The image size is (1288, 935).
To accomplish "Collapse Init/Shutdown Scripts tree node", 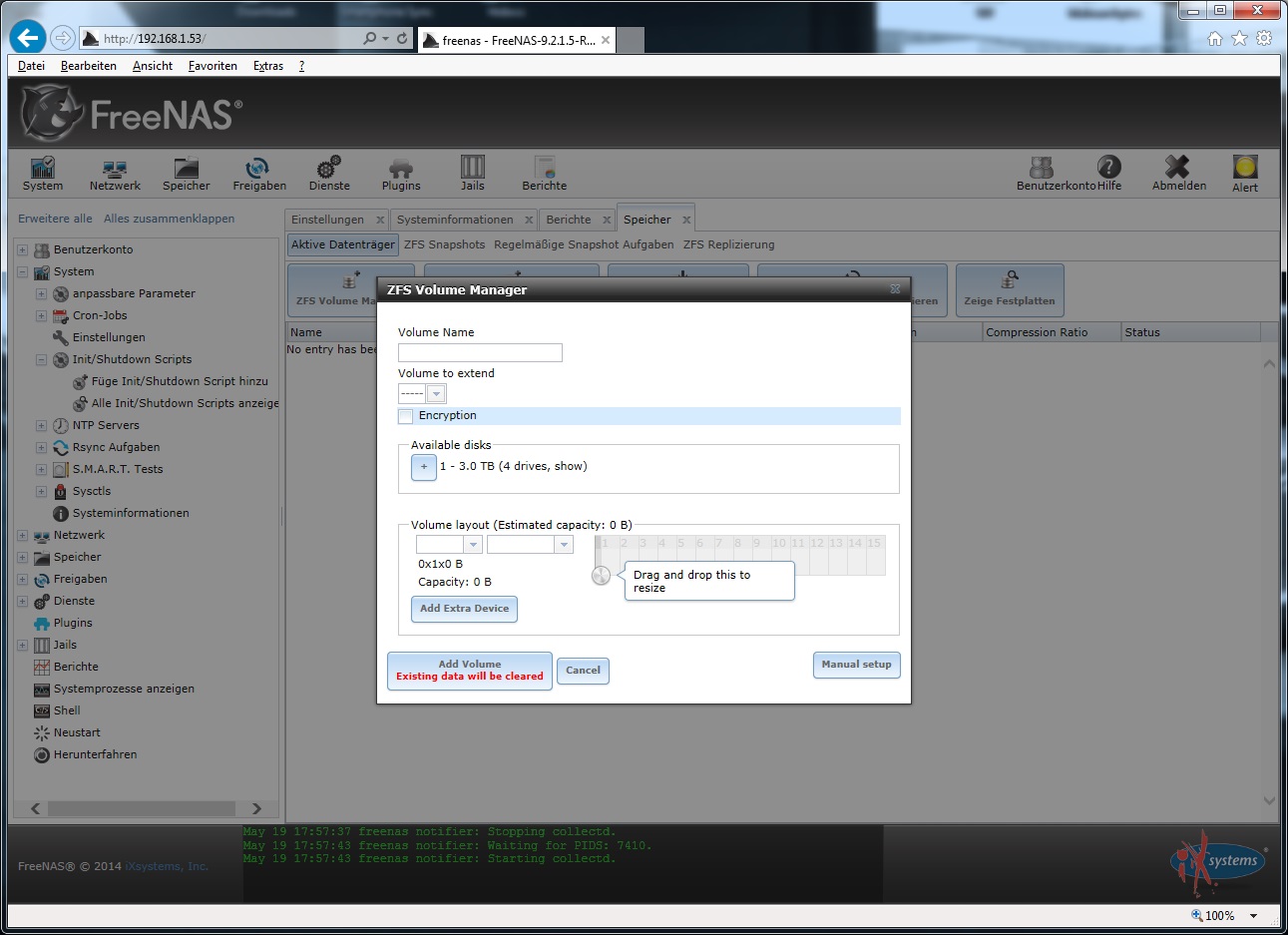I will pyautogui.click(x=41, y=359).
